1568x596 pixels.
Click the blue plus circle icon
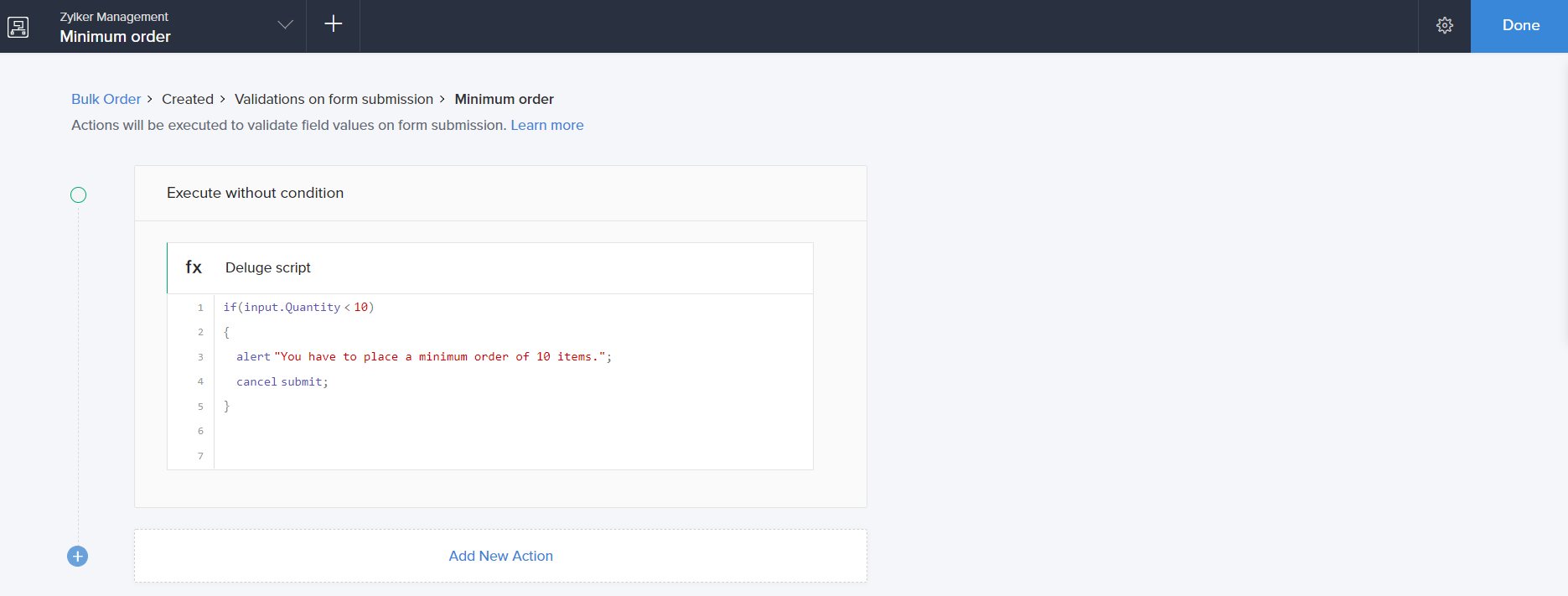[x=77, y=556]
